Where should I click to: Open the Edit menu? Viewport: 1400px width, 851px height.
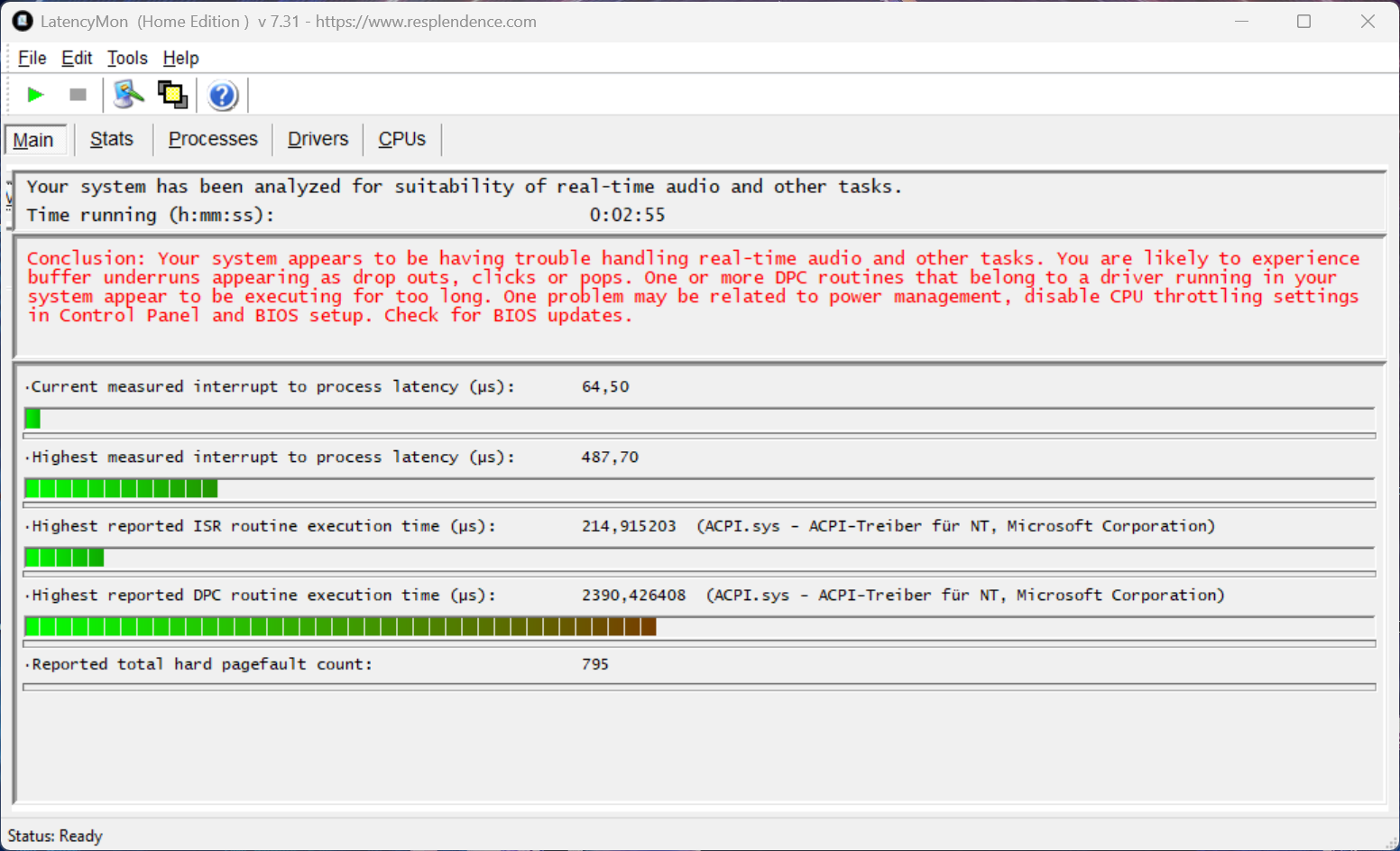point(77,58)
